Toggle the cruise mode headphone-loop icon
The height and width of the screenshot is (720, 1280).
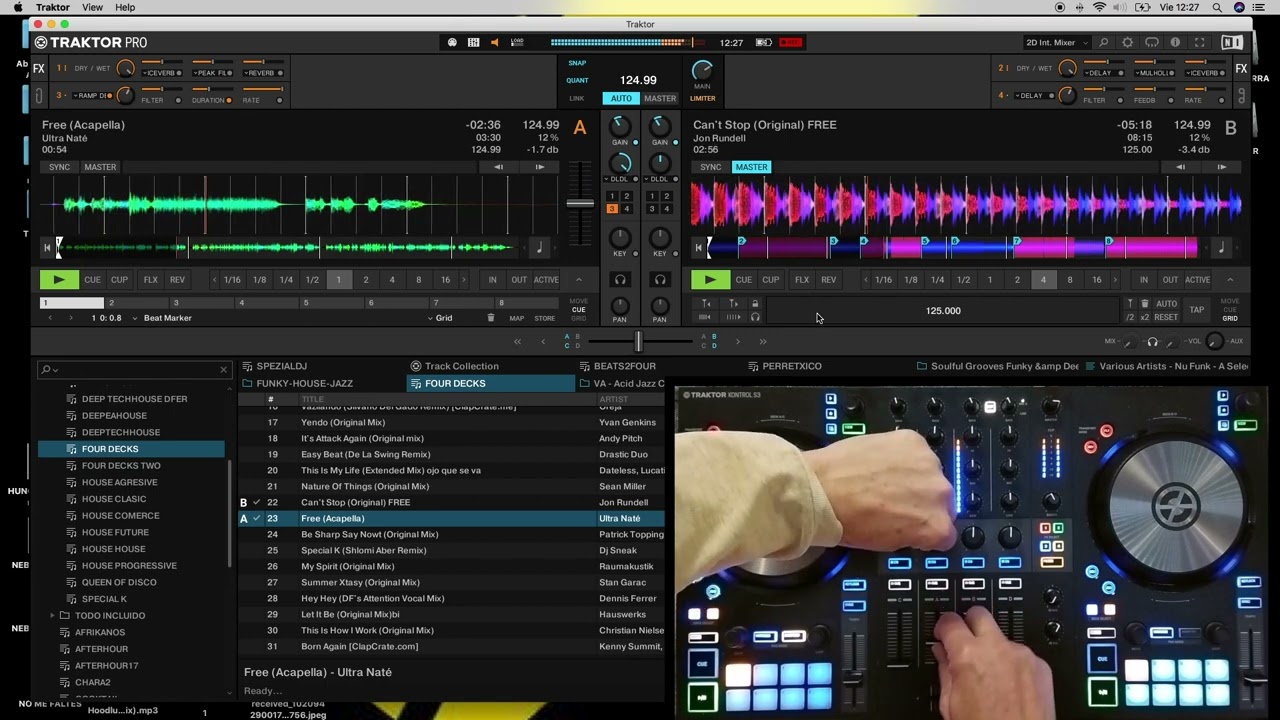[1152, 42]
